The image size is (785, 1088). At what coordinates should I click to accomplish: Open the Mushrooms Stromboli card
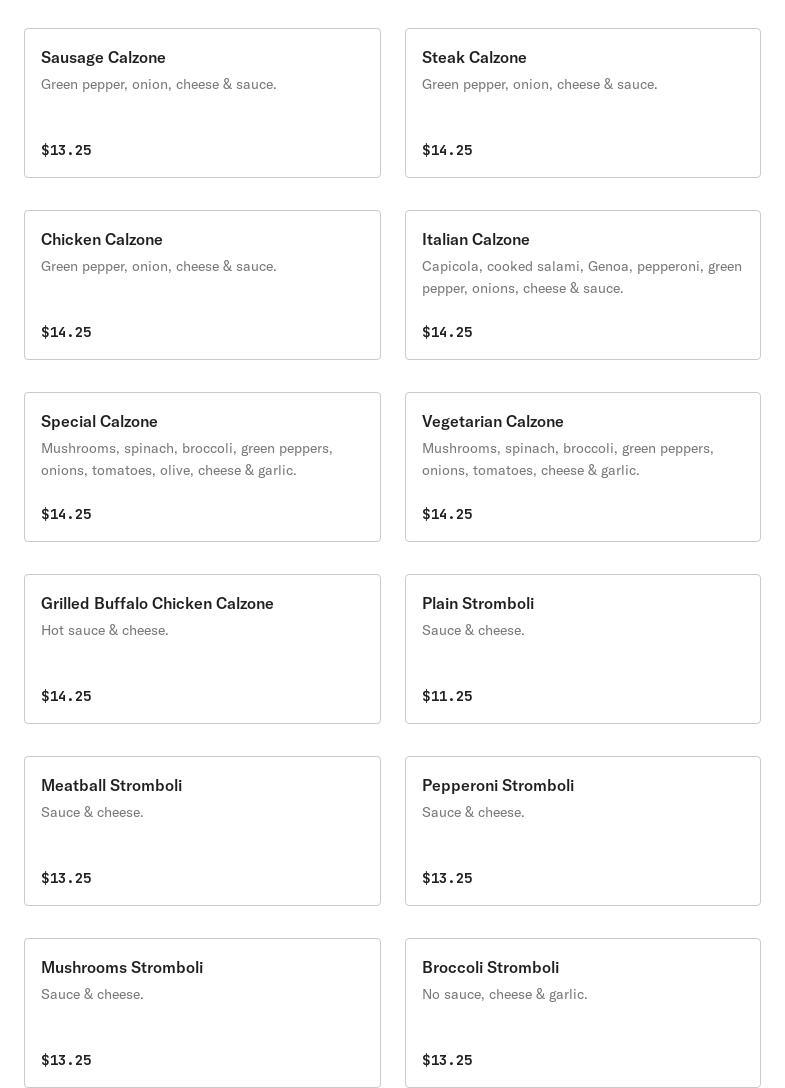(202, 1012)
